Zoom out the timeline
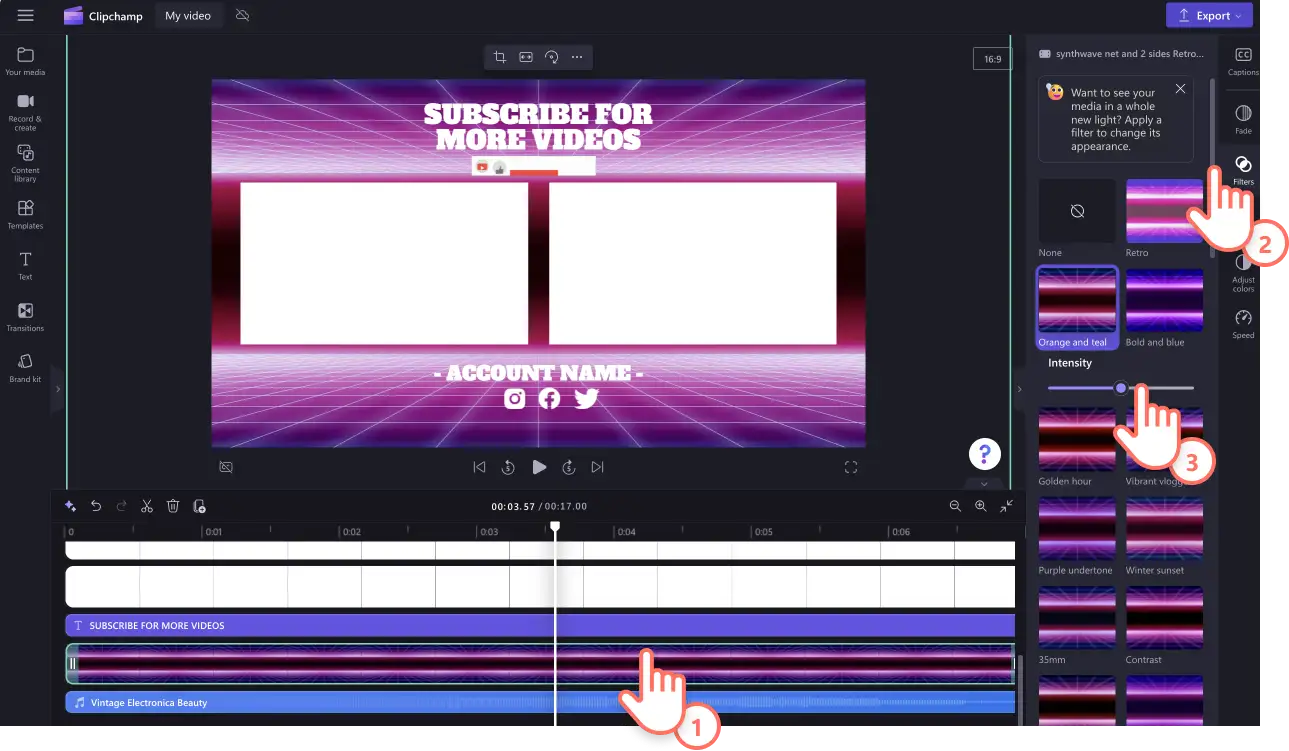The image size is (1289, 751). click(955, 506)
